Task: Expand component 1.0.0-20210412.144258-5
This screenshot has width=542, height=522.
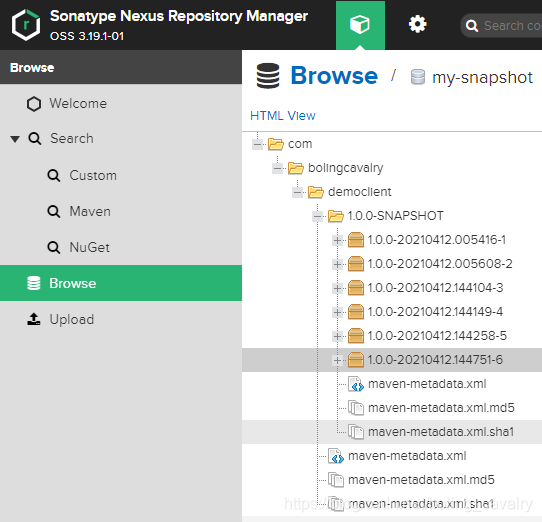Action: 337,336
